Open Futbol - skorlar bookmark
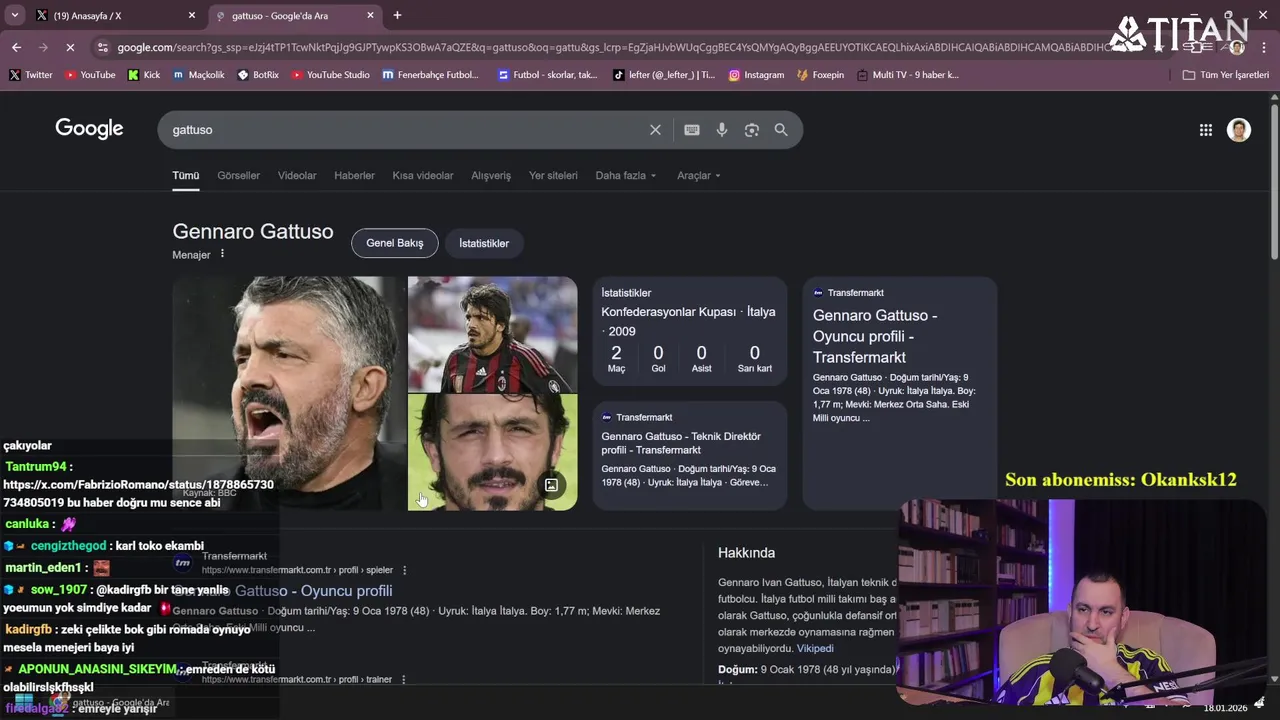This screenshot has width=1280, height=720. [x=547, y=75]
